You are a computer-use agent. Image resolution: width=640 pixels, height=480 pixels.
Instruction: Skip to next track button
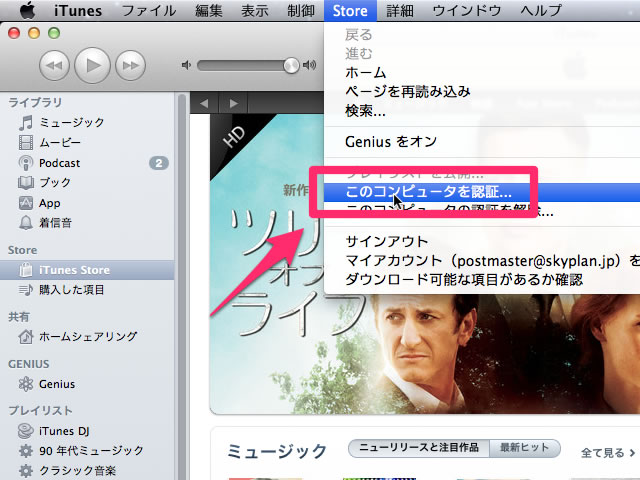(131, 65)
